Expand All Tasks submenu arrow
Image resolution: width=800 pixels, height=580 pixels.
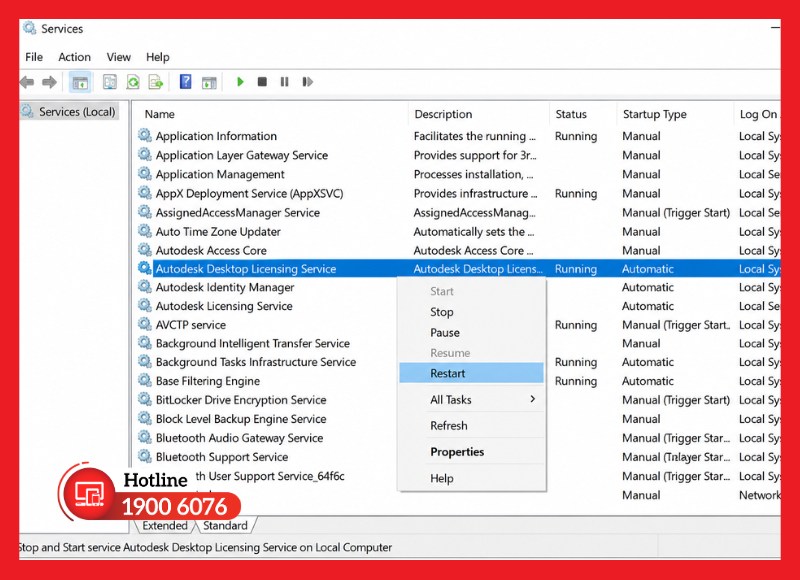pyautogui.click(x=532, y=399)
